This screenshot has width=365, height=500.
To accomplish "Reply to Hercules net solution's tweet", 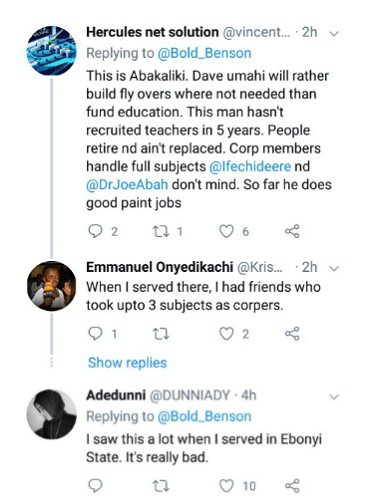I will pyautogui.click(x=95, y=231).
